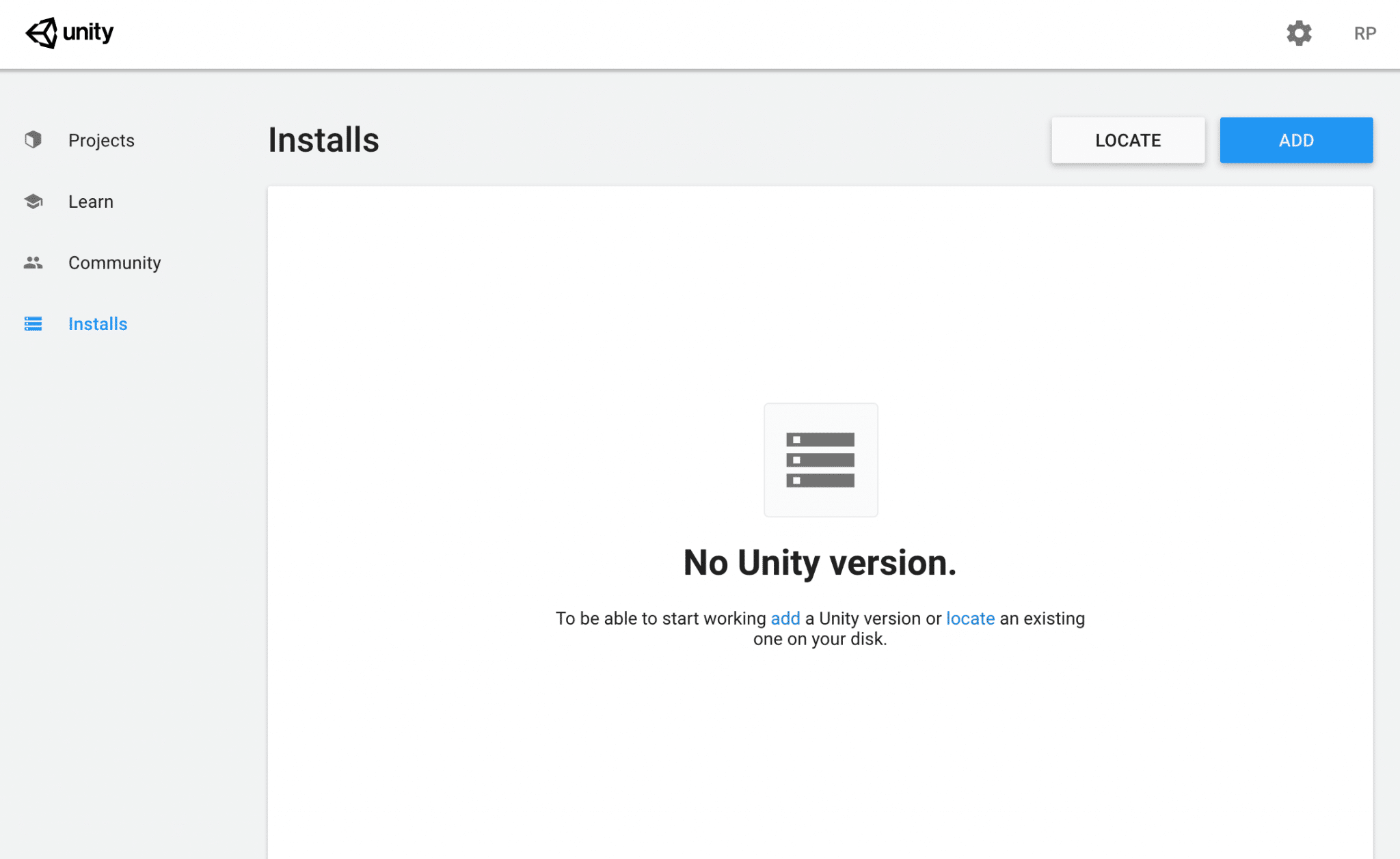Click the ADD button to install Unity
The height and width of the screenshot is (859, 1400).
(x=1296, y=140)
